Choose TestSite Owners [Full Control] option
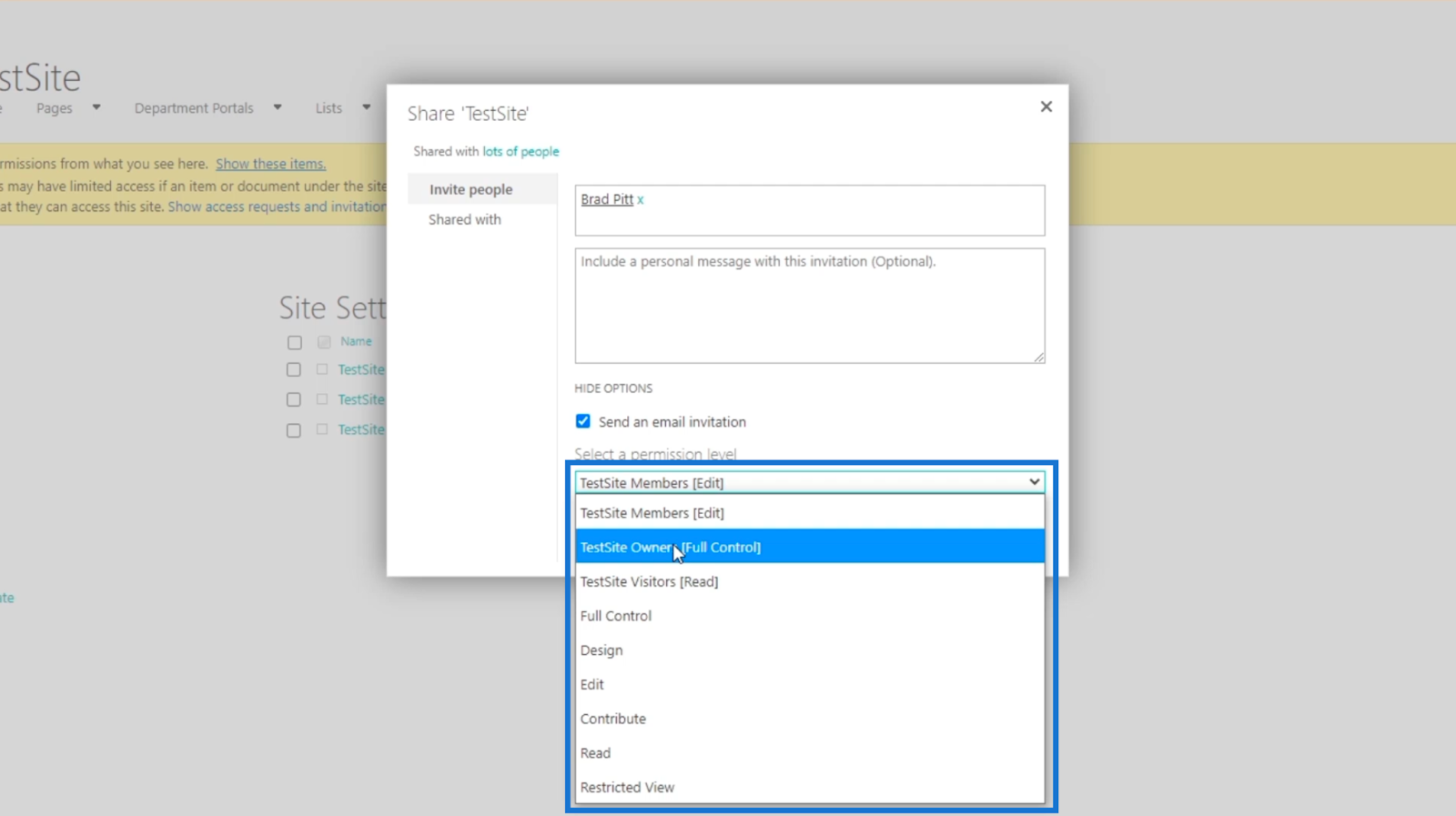 click(x=809, y=547)
